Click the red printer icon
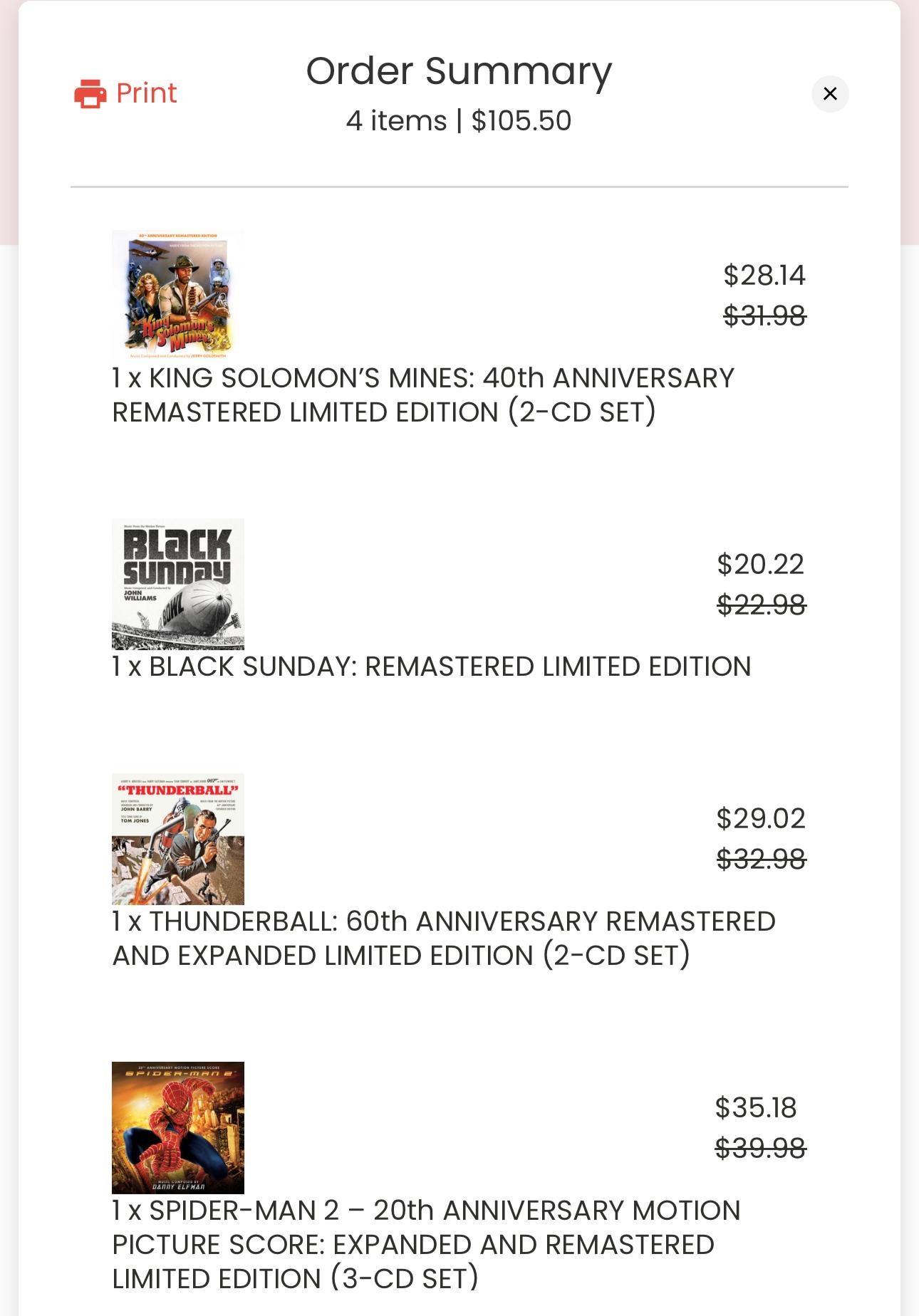 90,94
